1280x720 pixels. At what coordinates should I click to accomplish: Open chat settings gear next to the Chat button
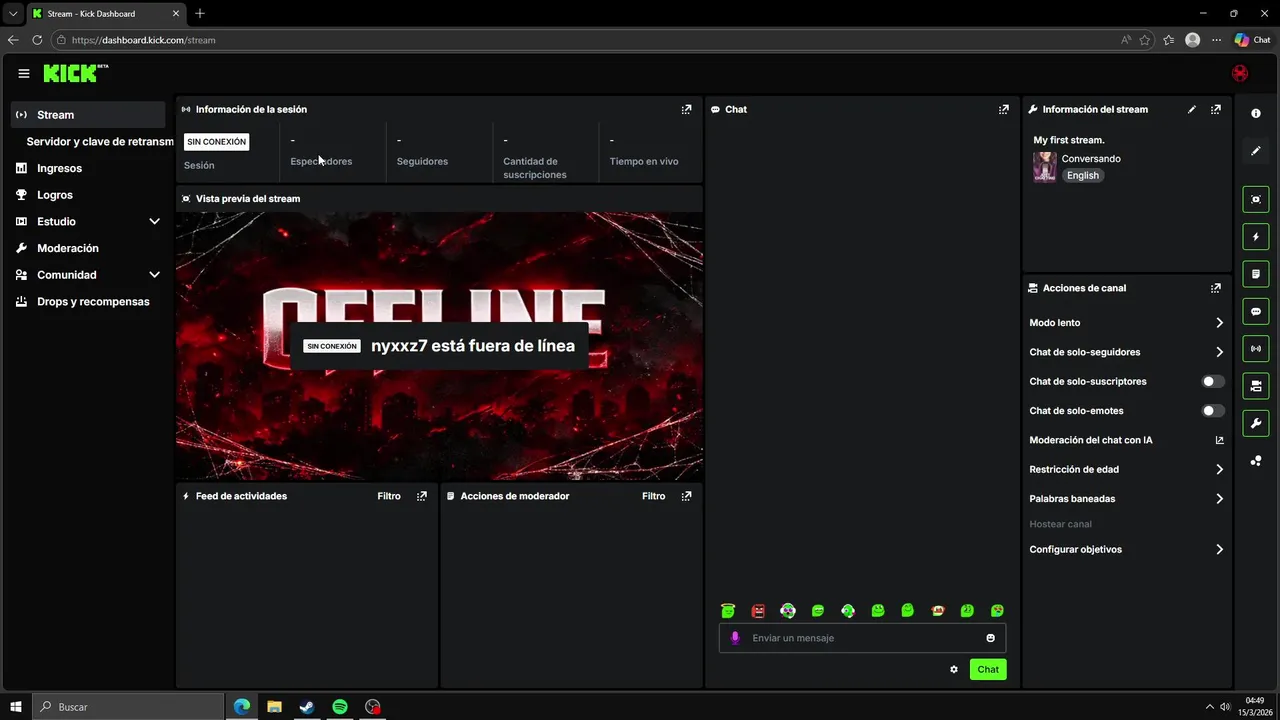(954, 669)
